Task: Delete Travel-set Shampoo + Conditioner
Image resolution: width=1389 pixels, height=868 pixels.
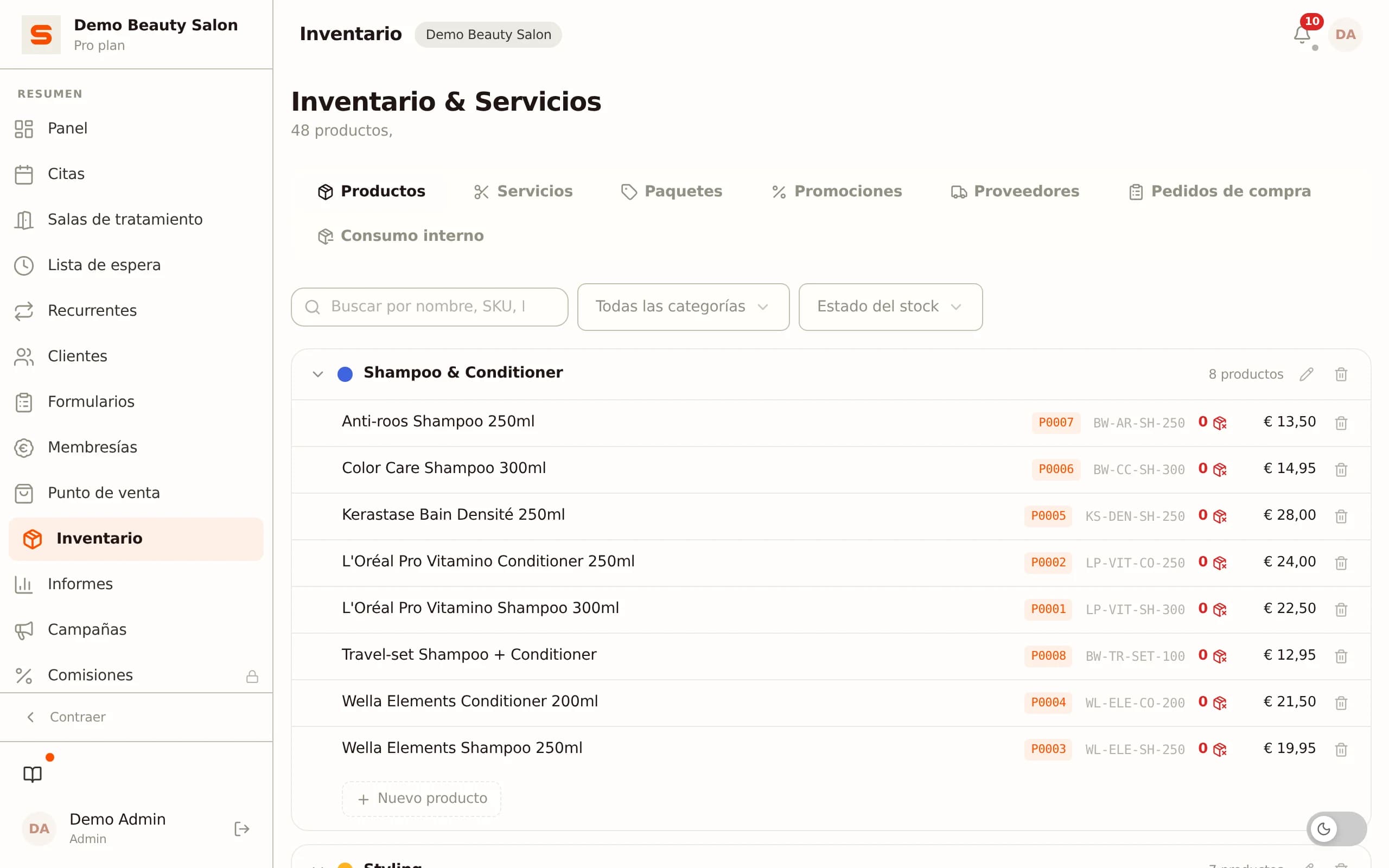Action: tap(1341, 655)
